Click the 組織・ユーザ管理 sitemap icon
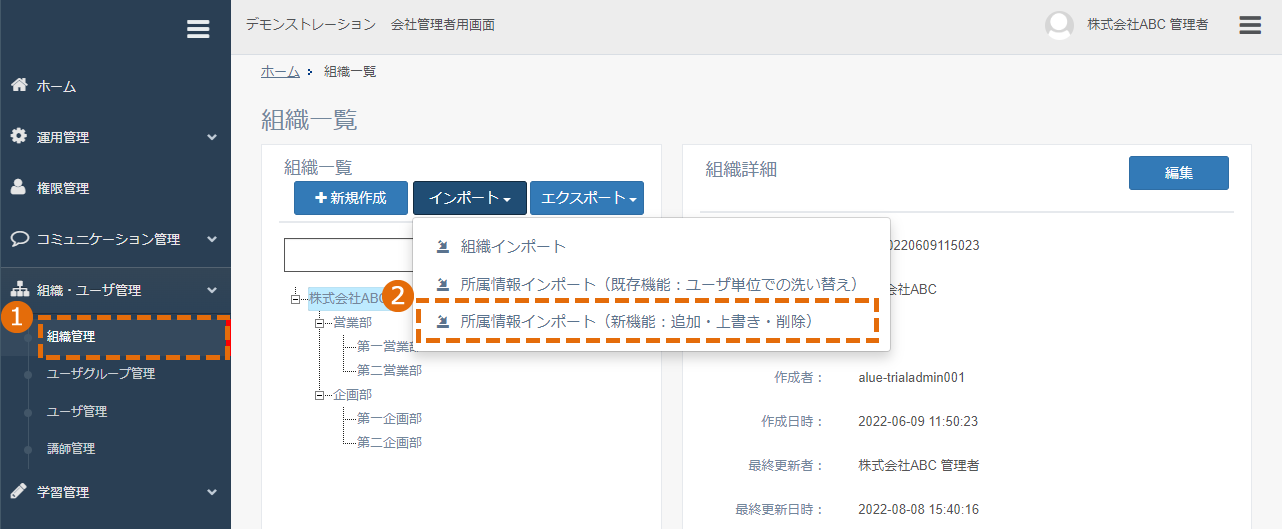This screenshot has width=1282, height=529. (x=19, y=290)
